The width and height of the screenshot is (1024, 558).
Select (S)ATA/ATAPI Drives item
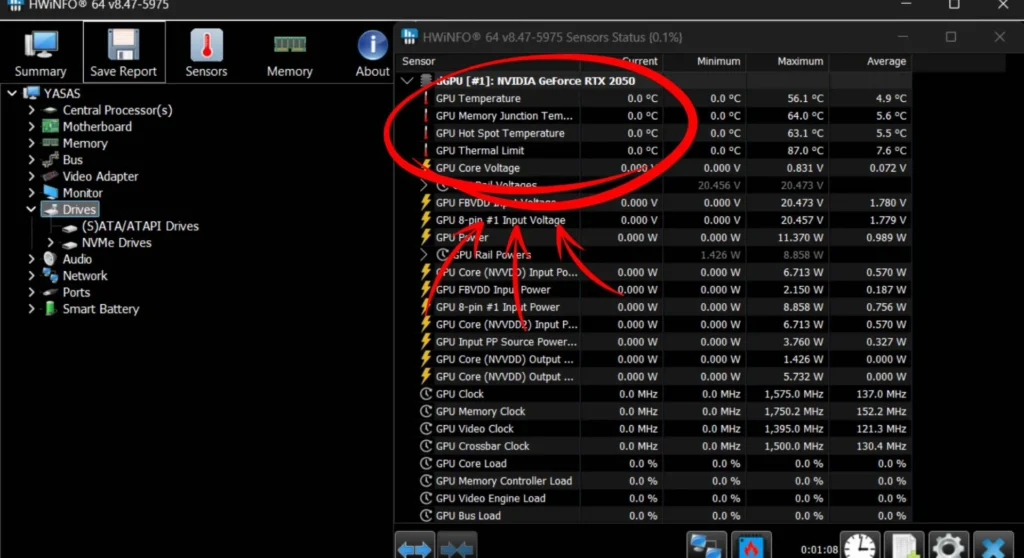pyautogui.click(x=140, y=226)
